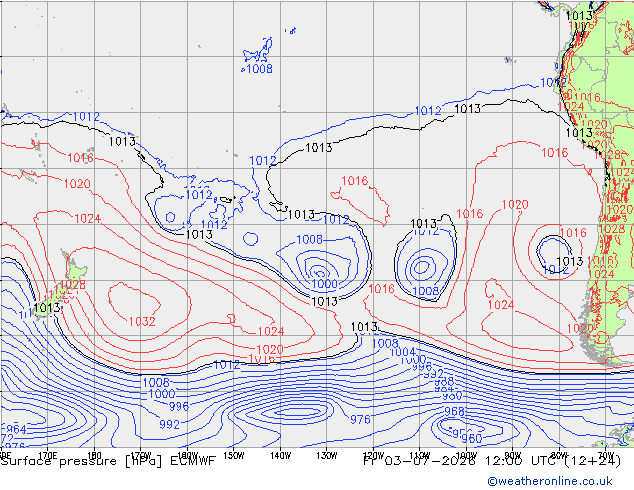Click the 150W longitude axis label

point(234,456)
